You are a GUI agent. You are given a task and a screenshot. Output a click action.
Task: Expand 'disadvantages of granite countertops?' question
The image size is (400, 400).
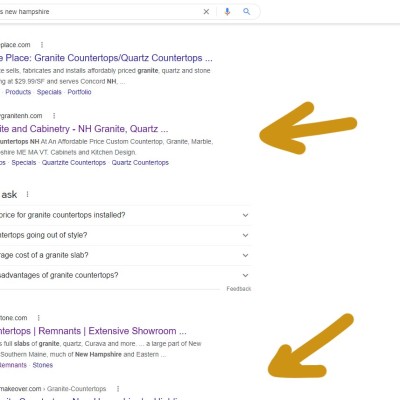click(x=125, y=275)
